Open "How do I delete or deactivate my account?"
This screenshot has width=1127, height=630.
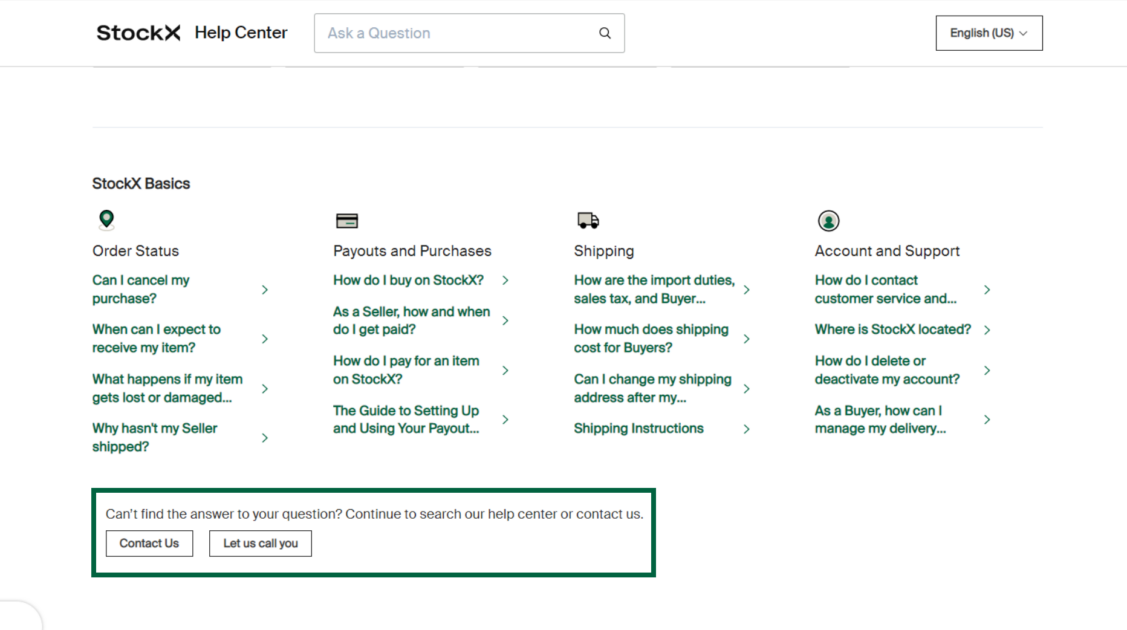[887, 370]
